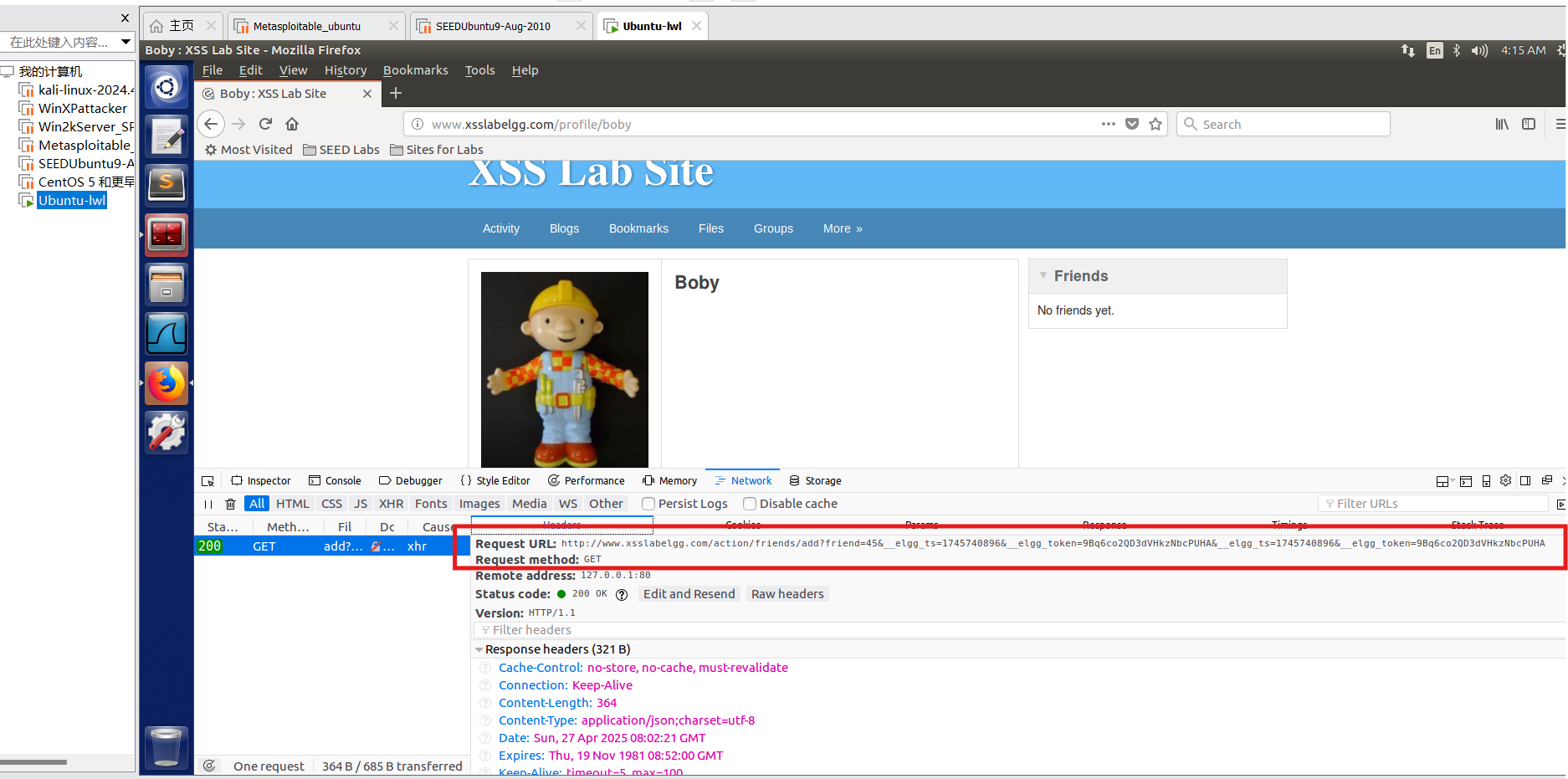Open the Groups site link
Image resolution: width=1568 pixels, height=779 pixels.
point(773,228)
